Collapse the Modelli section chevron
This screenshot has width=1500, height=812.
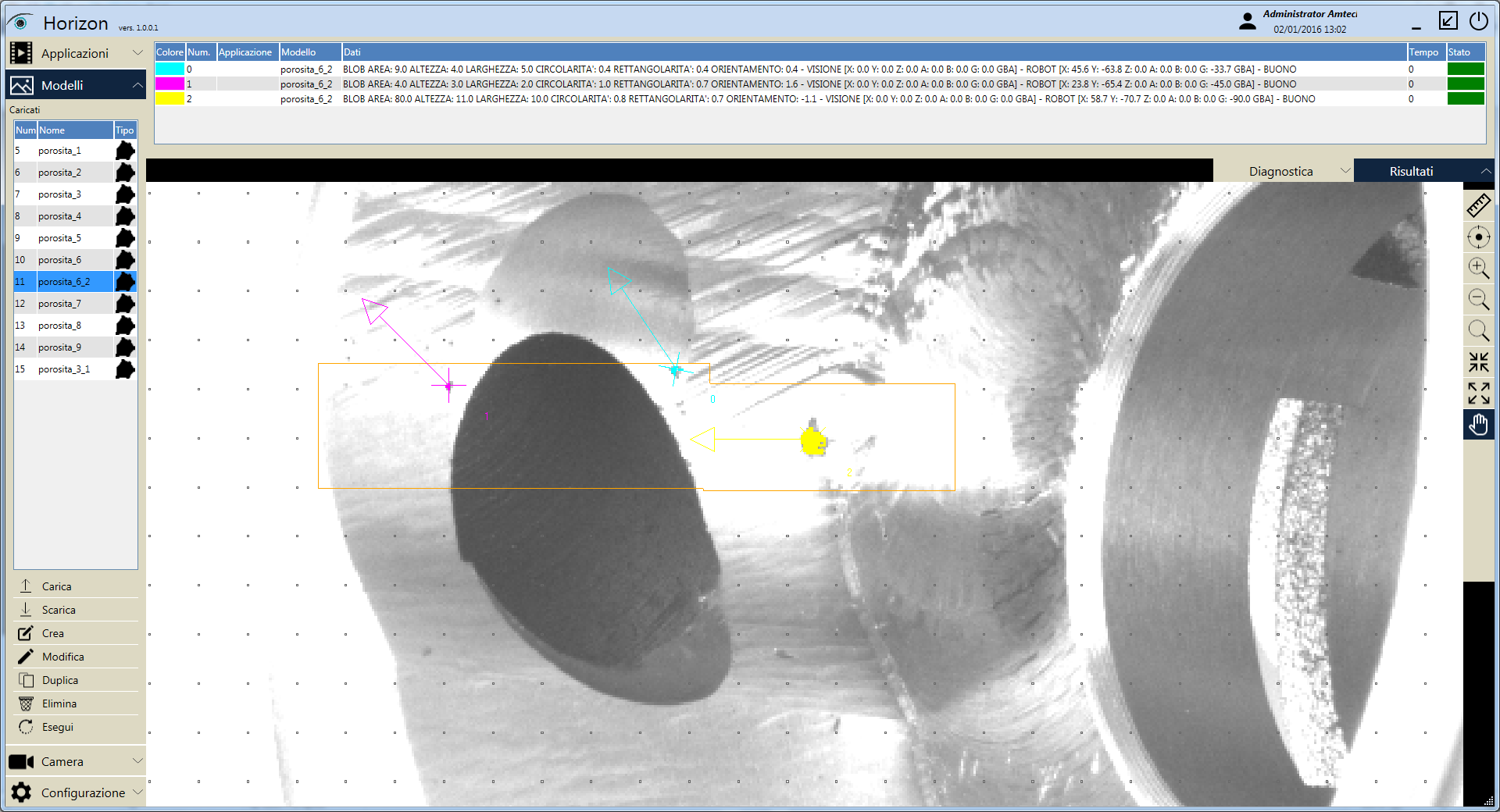click(x=137, y=85)
